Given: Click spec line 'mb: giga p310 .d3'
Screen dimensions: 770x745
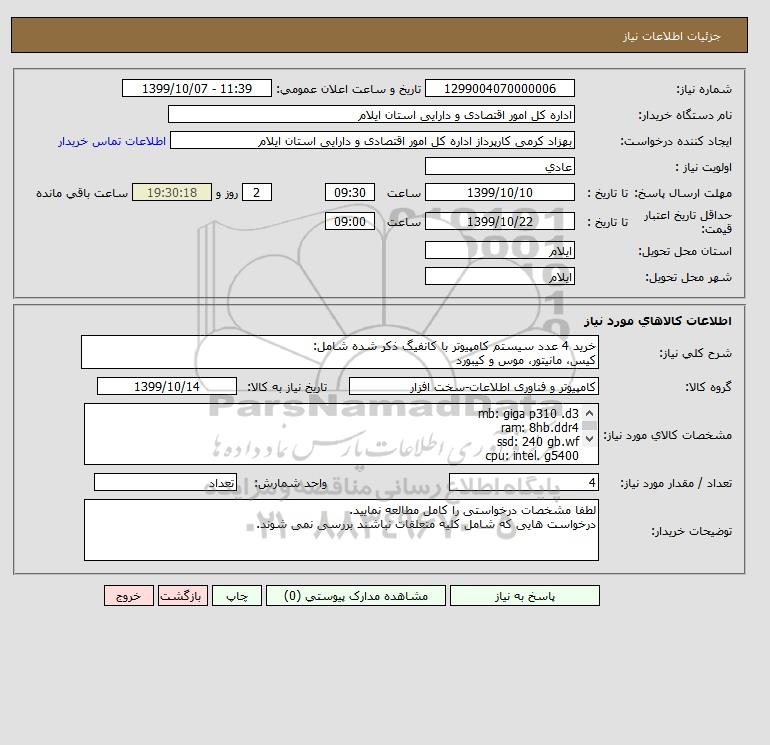Looking at the screenshot, I should click(528, 414).
